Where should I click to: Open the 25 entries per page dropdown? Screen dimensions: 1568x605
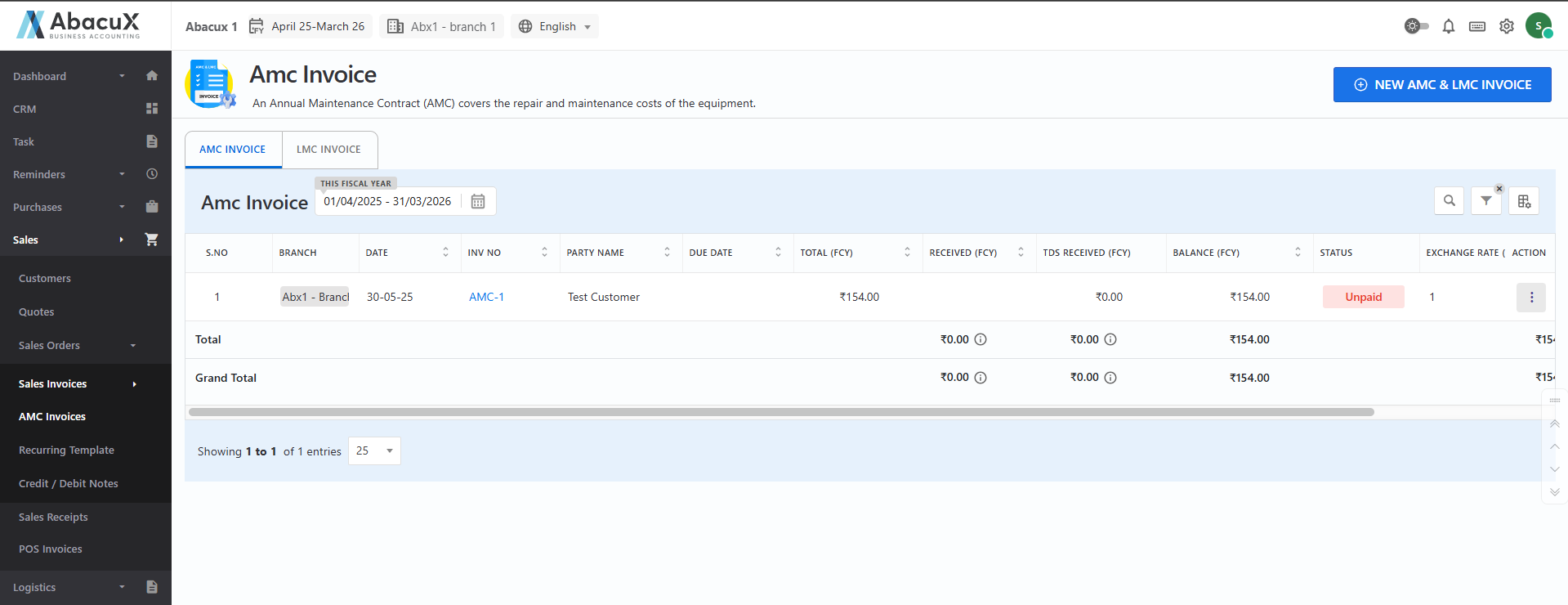(x=374, y=450)
